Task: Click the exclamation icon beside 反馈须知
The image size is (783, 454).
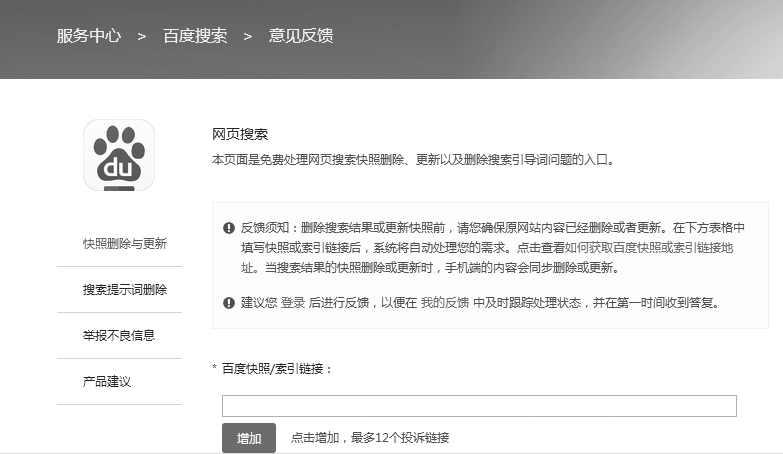Action: click(229, 228)
